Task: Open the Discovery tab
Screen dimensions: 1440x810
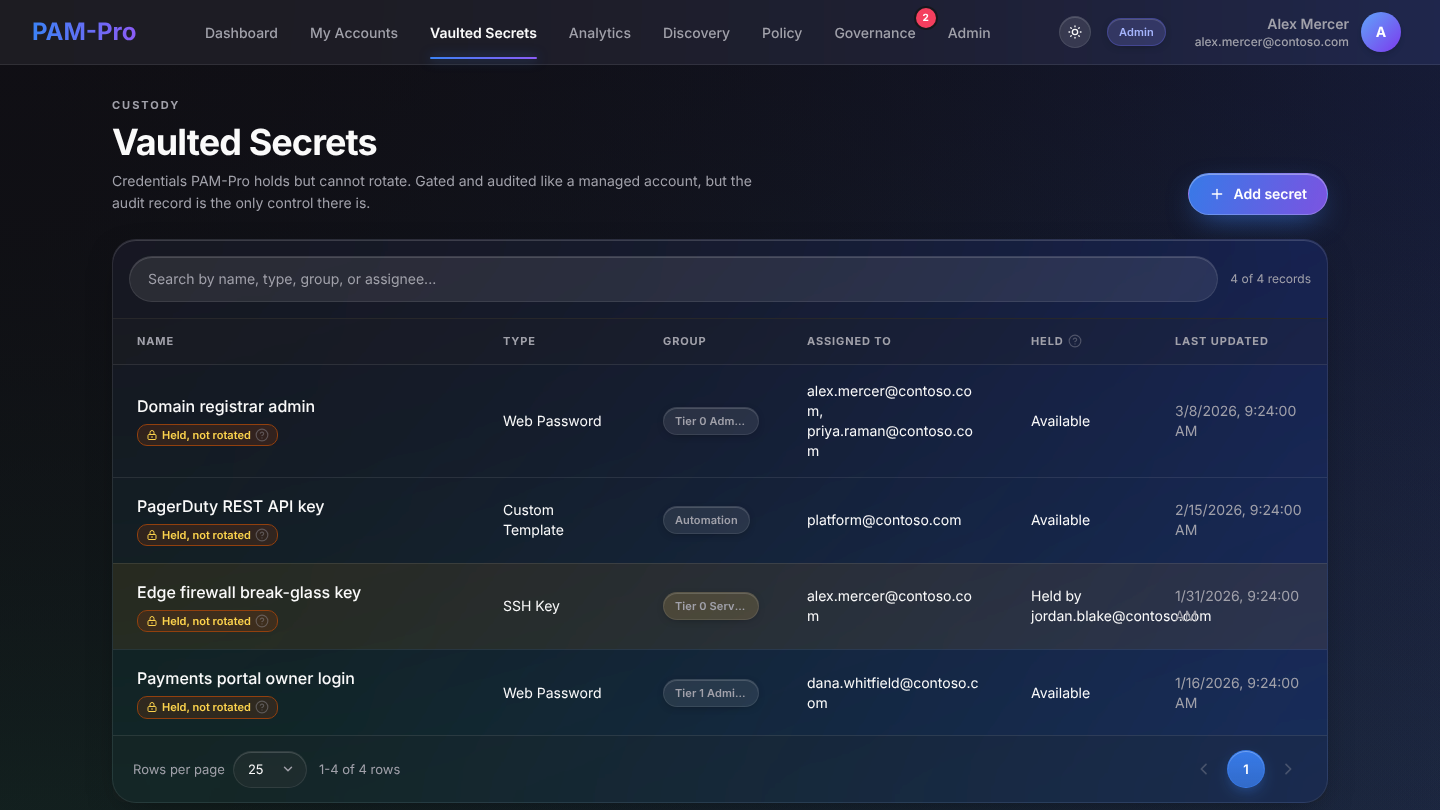Action: tap(696, 33)
